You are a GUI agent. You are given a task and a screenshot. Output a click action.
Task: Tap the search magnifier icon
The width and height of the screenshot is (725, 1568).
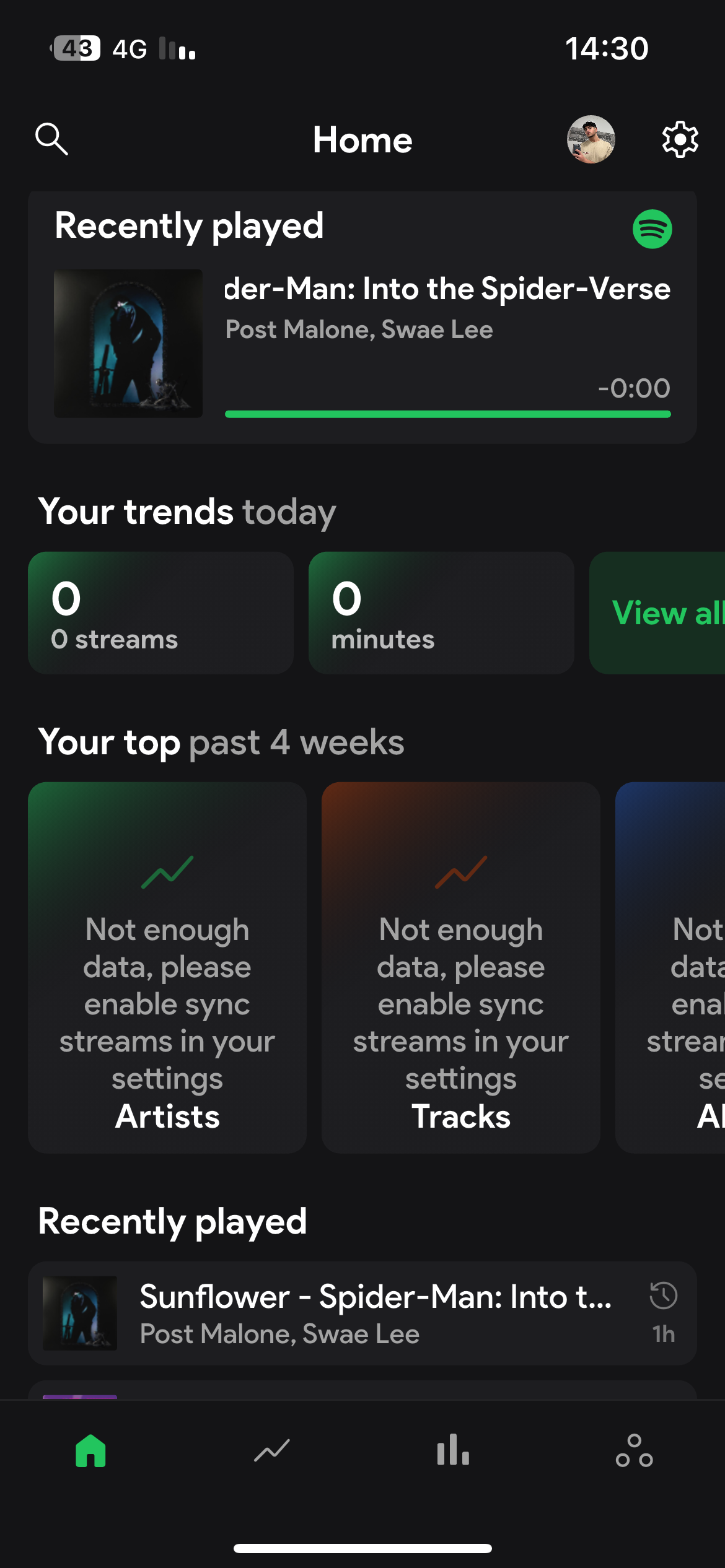(51, 139)
